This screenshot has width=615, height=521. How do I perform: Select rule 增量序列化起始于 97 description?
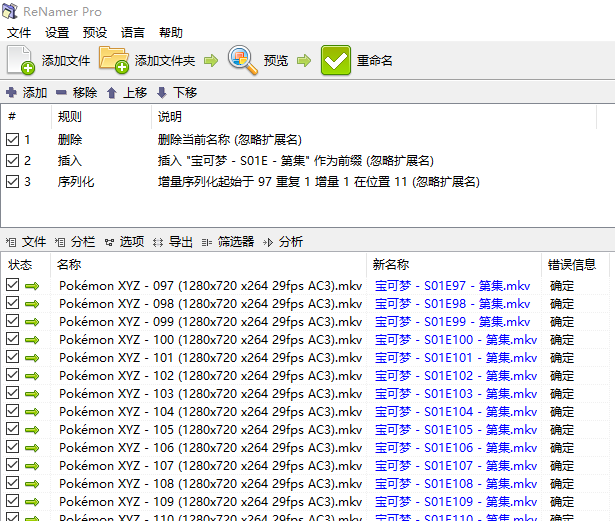tap(319, 182)
